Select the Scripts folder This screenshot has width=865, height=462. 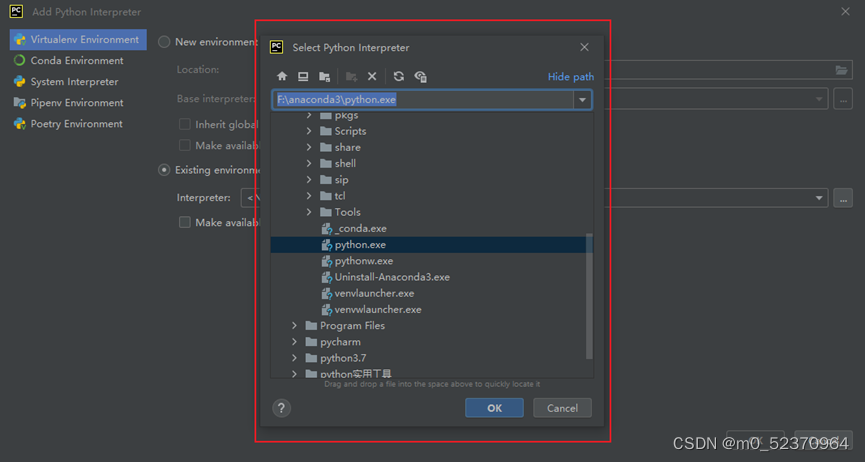tap(350, 131)
